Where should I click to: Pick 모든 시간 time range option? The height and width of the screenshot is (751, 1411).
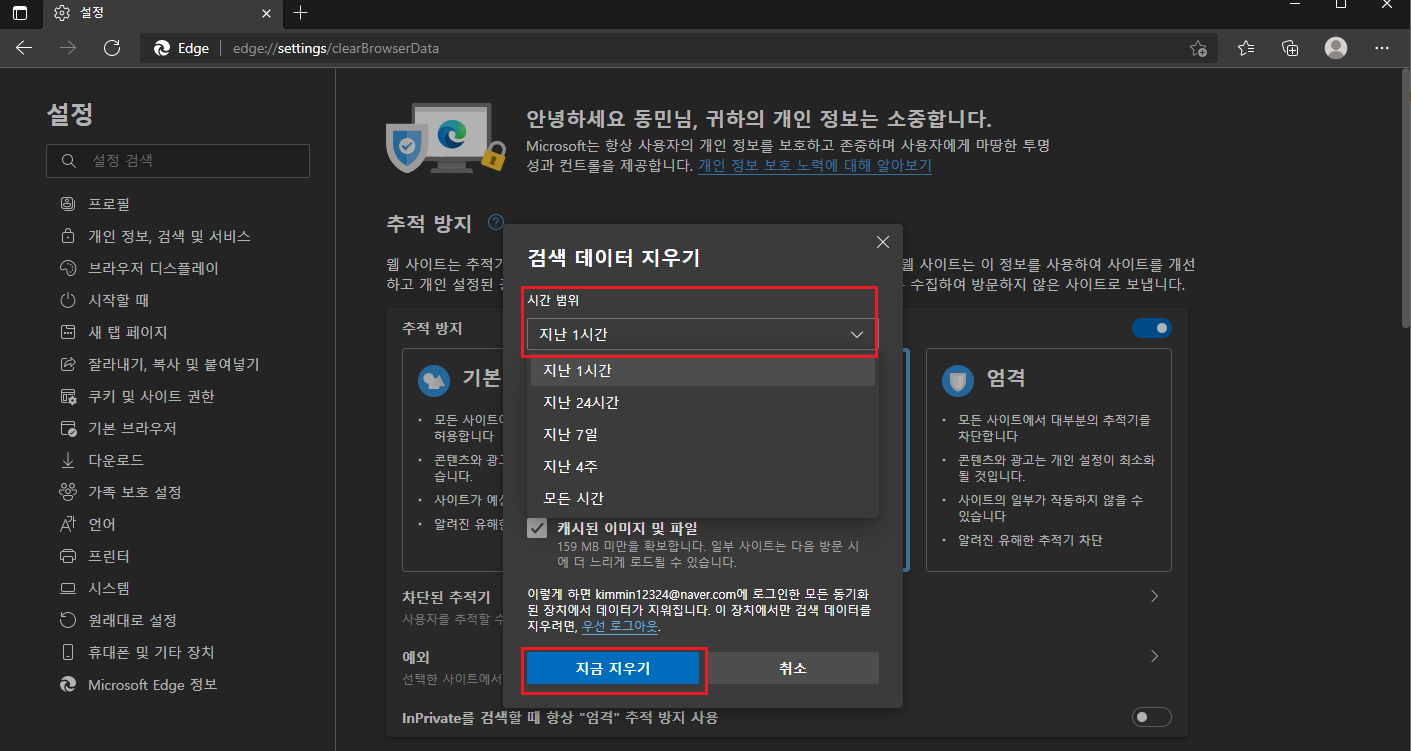click(x=702, y=498)
